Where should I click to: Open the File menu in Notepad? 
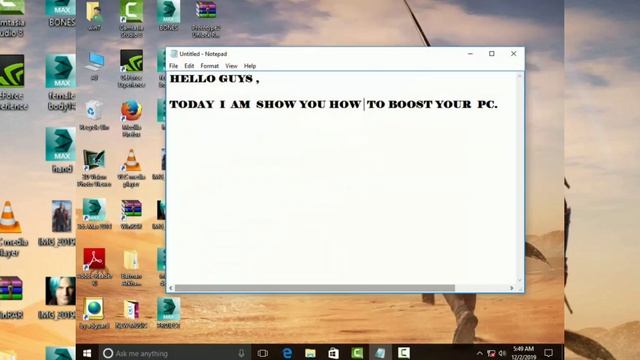(173, 66)
